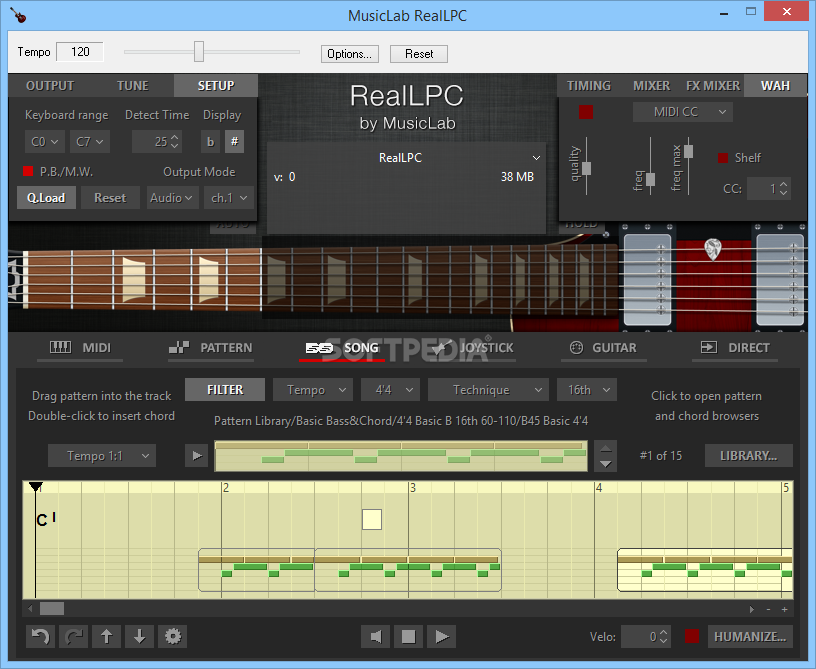Click the bridge pickup on guitar
816x669 pixels.
780,280
